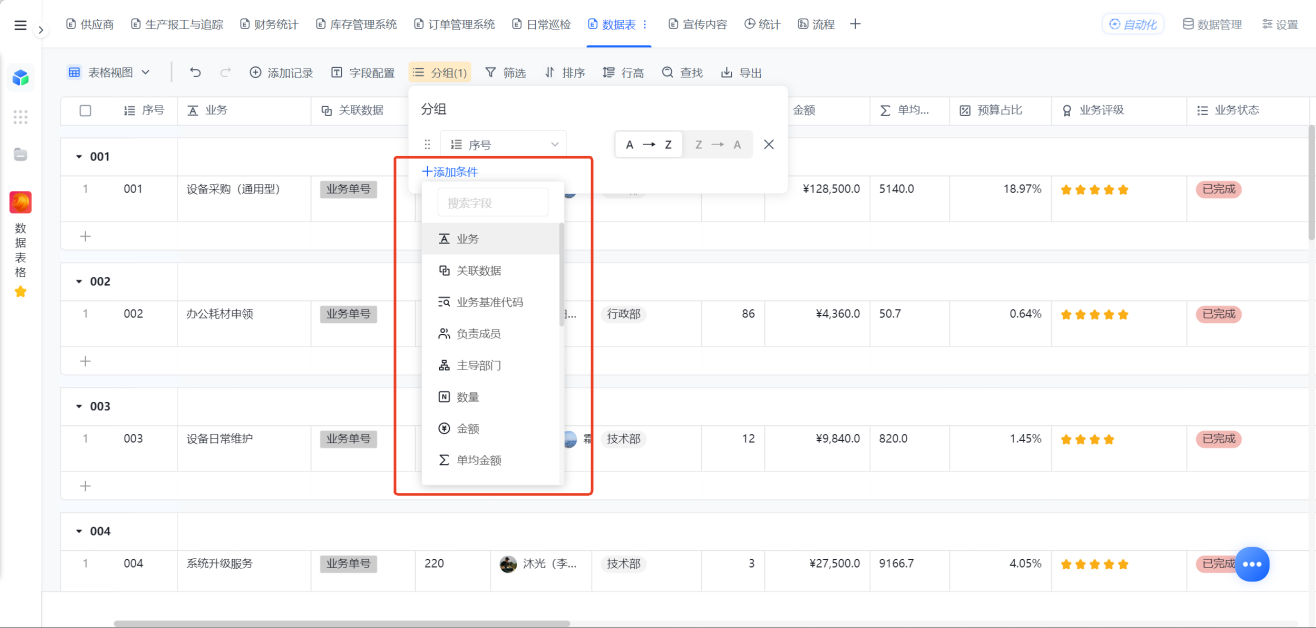Viewport: 1316px width, 628px height.
Task: Collapse group 004
Action: point(79,531)
